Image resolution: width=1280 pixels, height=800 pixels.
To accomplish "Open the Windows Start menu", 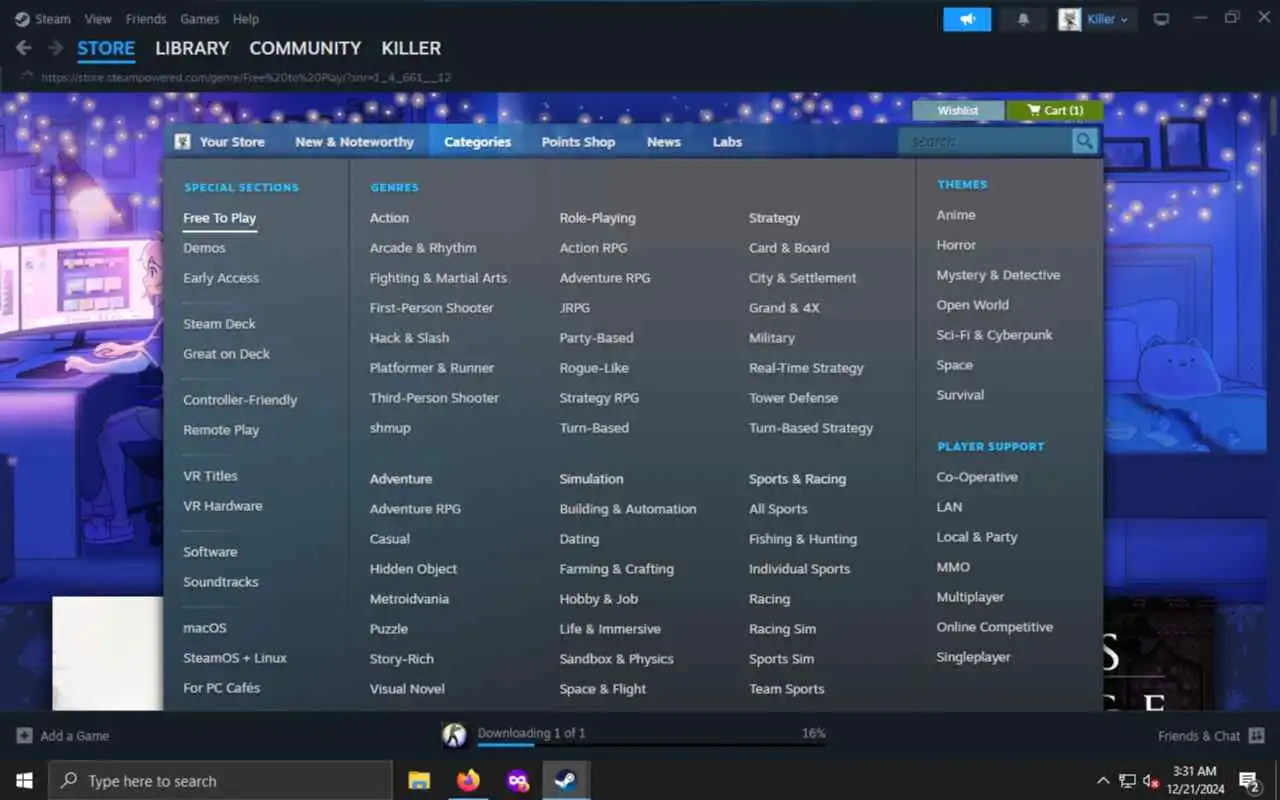I will tap(24, 781).
